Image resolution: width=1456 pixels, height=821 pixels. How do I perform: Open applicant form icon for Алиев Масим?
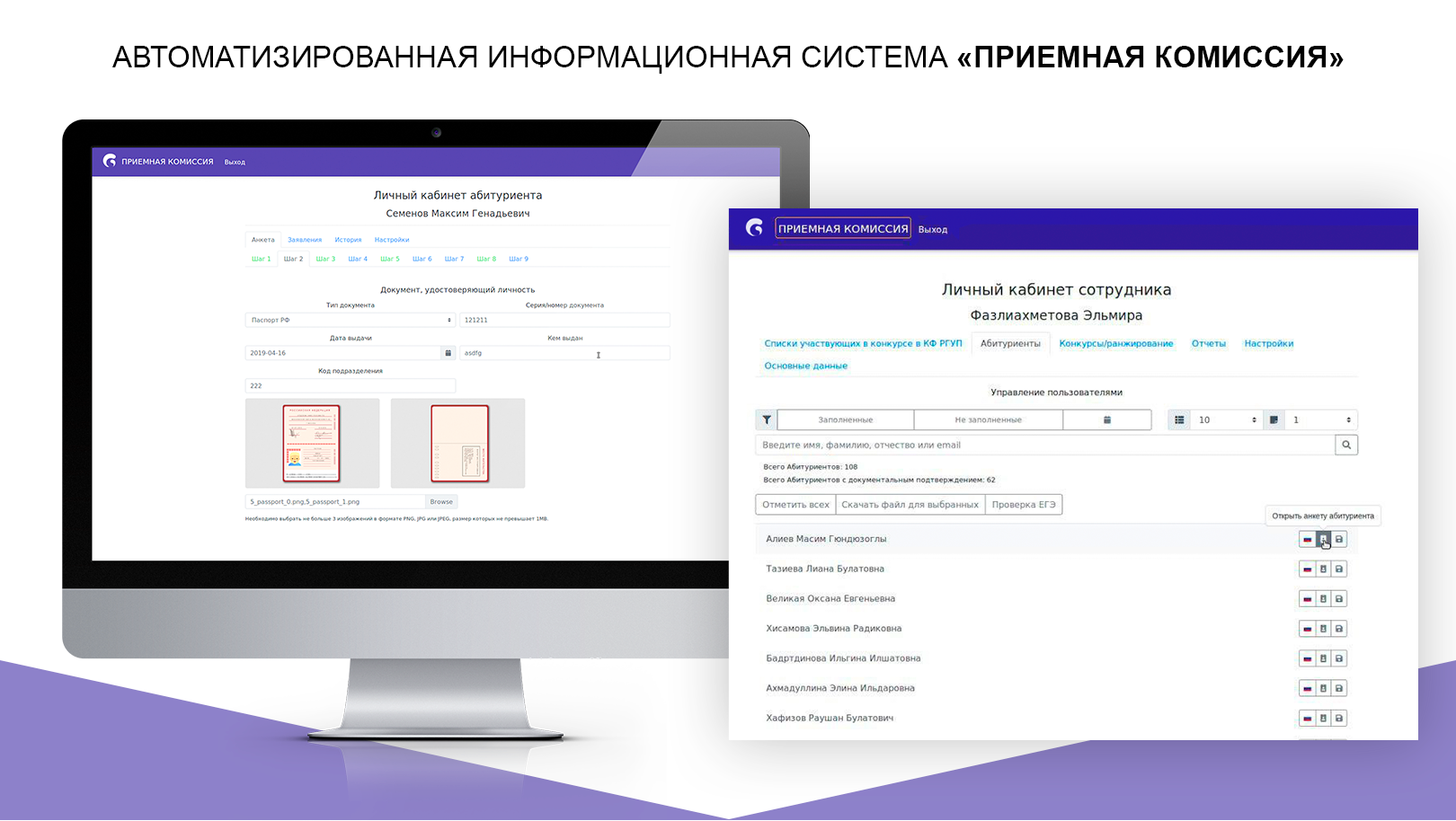pos(1323,539)
